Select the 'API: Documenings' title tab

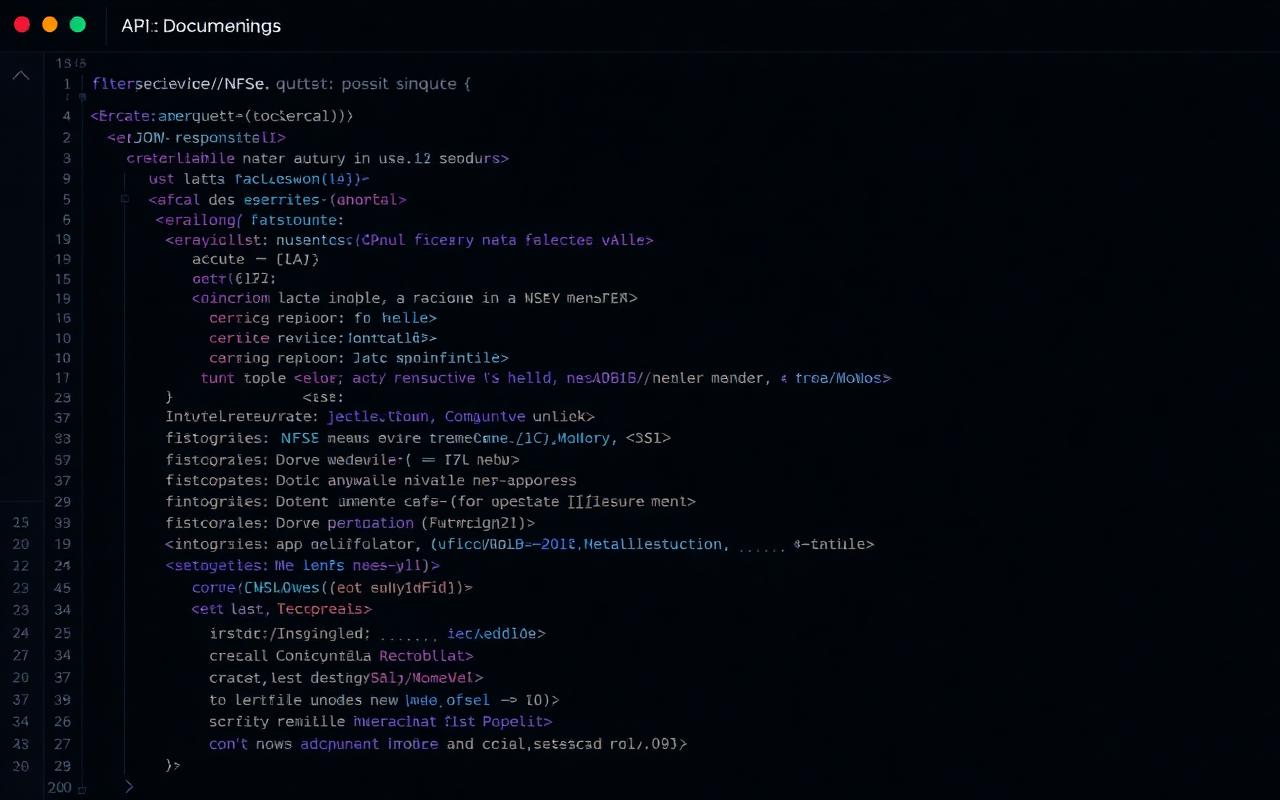click(201, 26)
